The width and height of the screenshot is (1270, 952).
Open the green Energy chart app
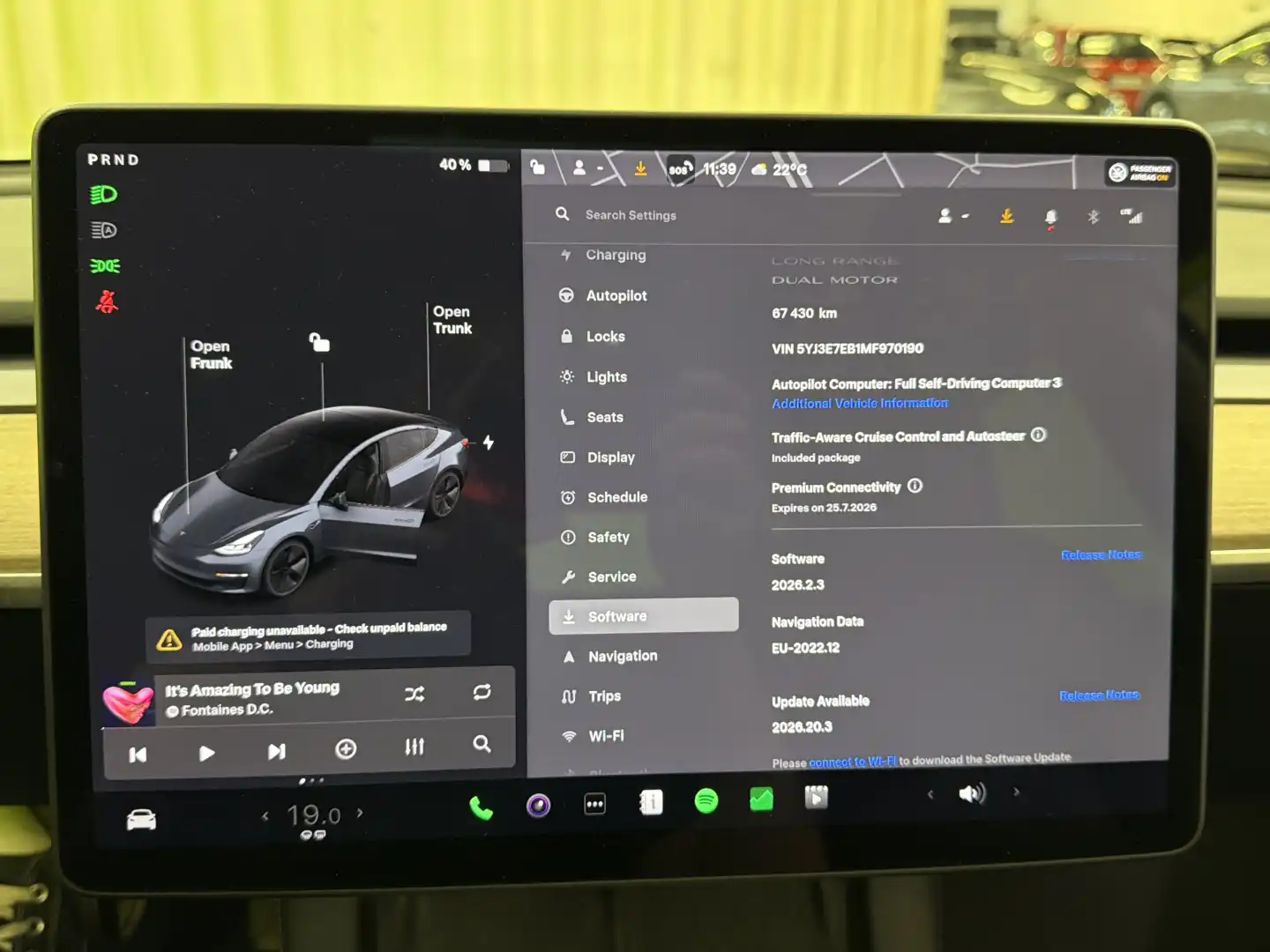pos(761,800)
